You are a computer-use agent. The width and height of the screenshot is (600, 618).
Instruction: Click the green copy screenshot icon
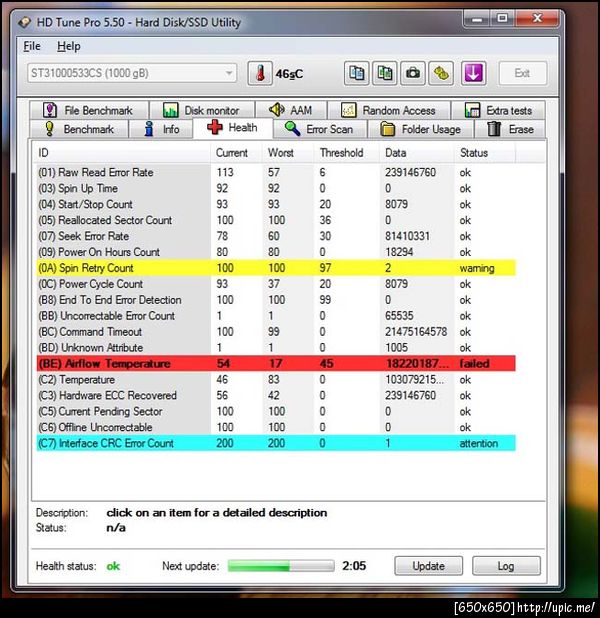coord(384,73)
